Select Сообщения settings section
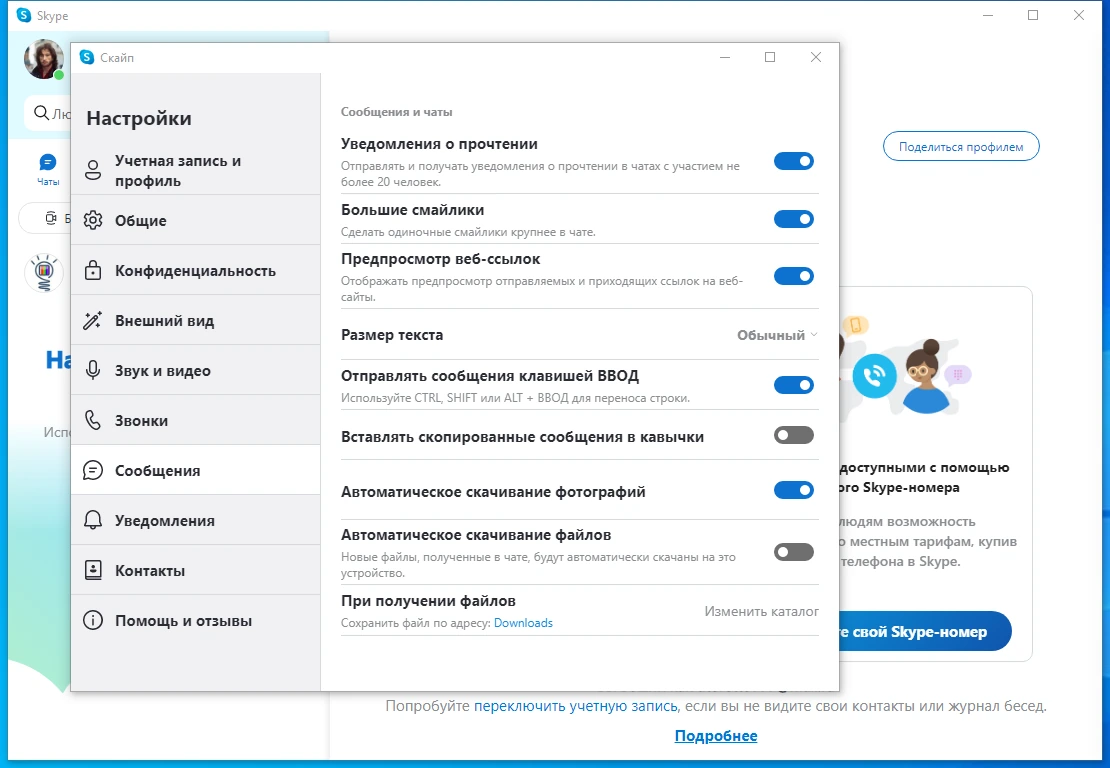This screenshot has width=1110, height=768. pyautogui.click(x=196, y=470)
